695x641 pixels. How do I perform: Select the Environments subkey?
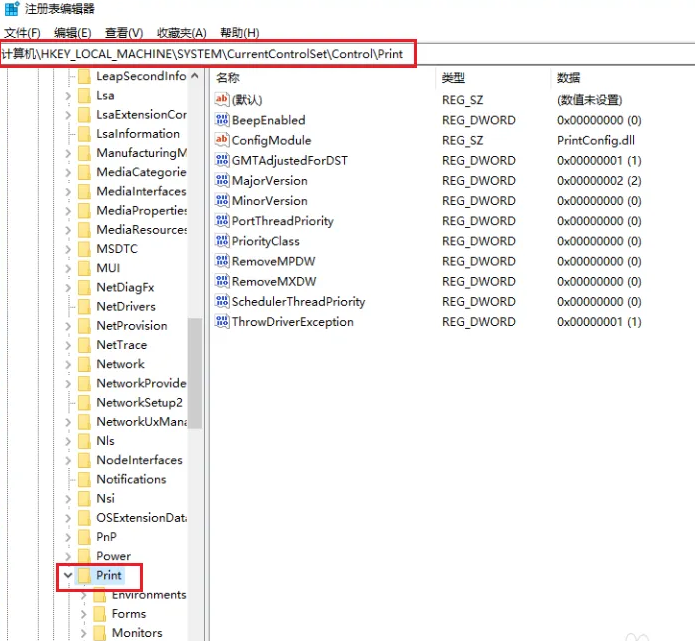(149, 594)
